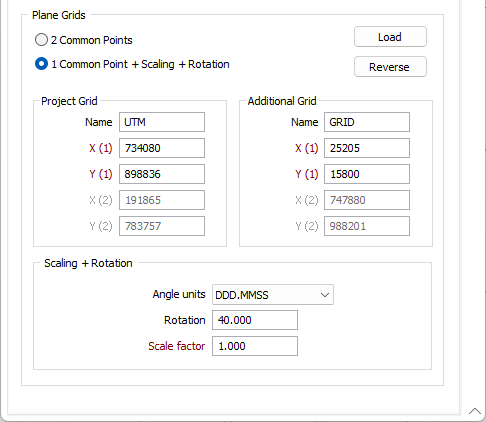Click the Rotation value field
The height and width of the screenshot is (422, 486).
point(255,320)
